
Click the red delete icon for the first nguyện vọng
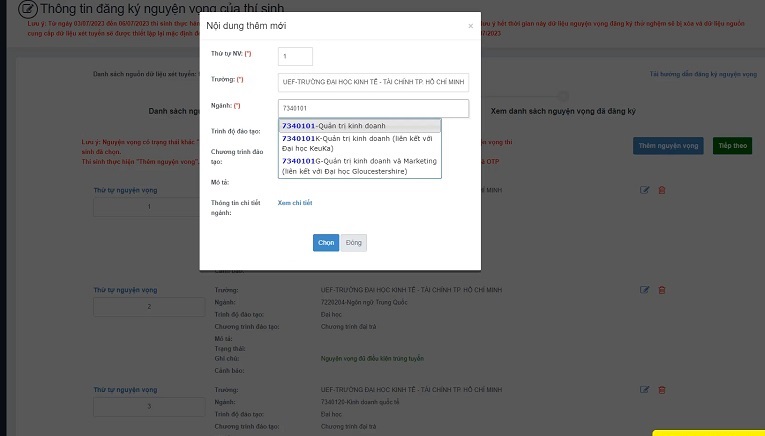tap(661, 190)
